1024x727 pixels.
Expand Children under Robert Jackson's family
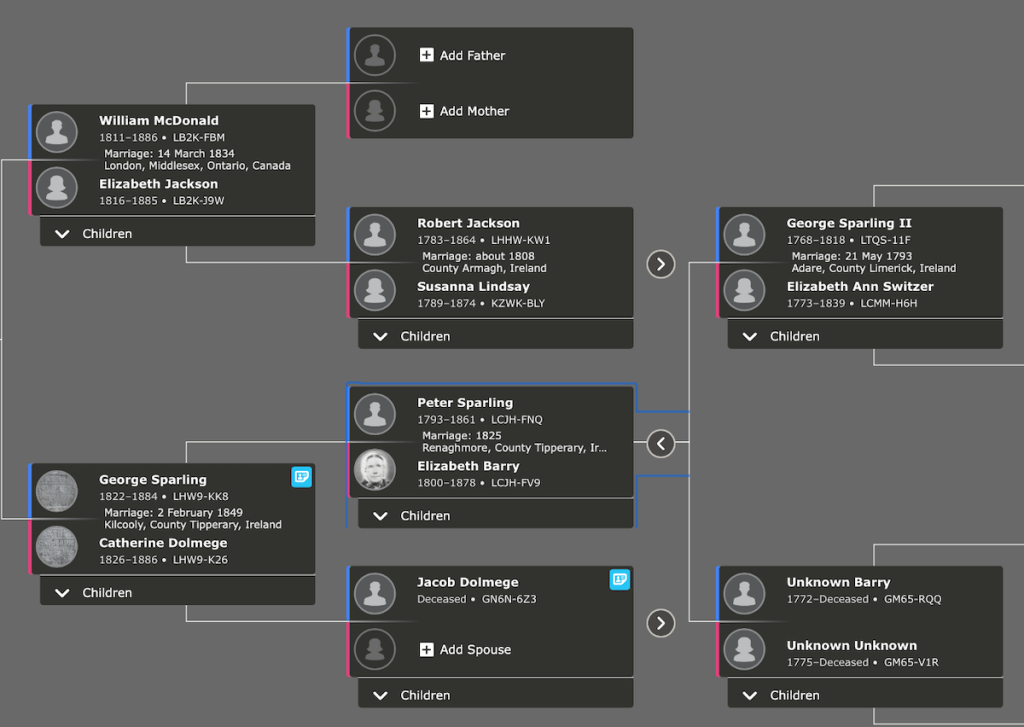tap(412, 337)
